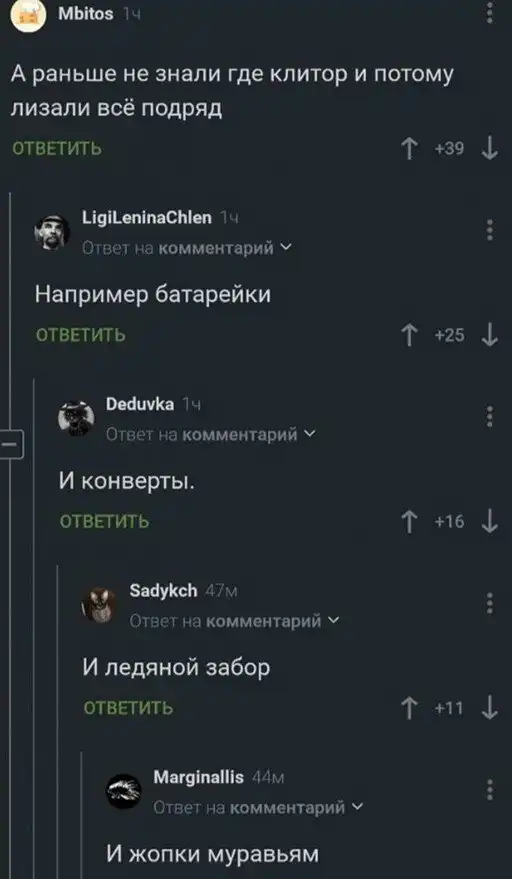
Task: Reply to the 'И конверты' comment
Action: tap(104, 521)
